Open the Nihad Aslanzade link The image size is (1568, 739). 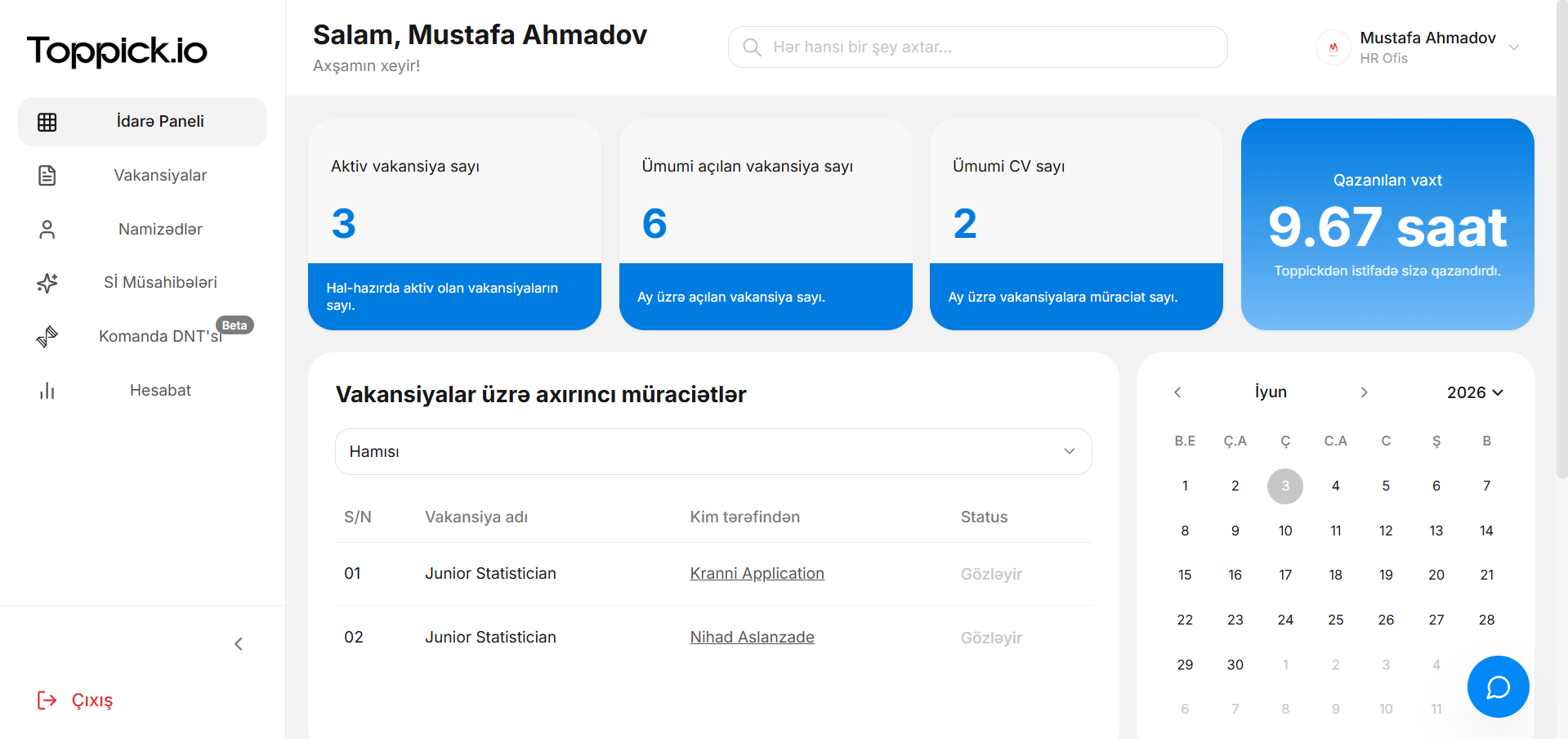[752, 638]
